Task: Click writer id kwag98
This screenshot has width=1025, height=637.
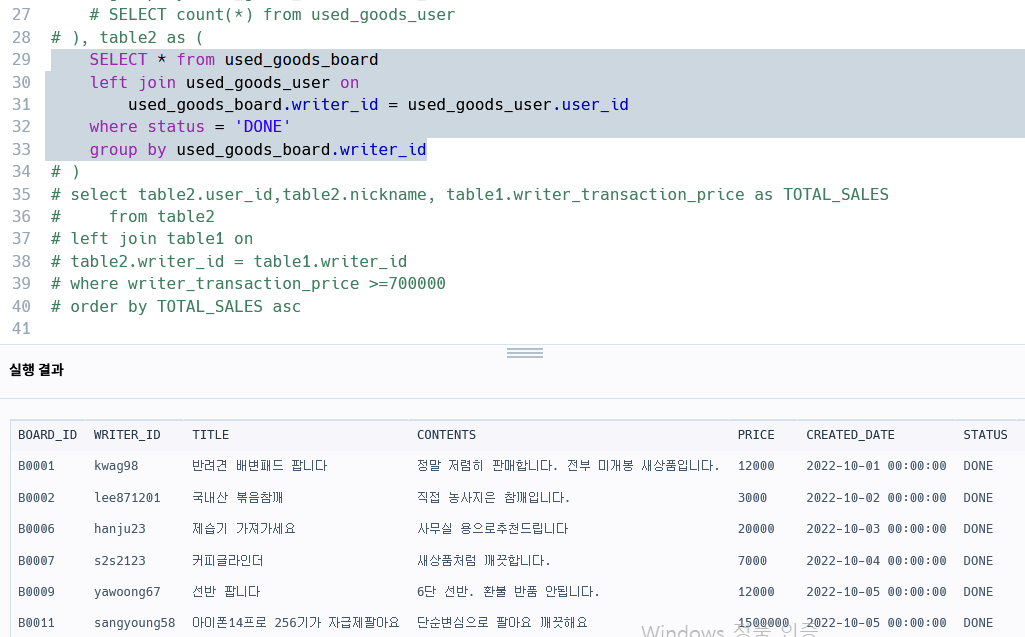Action: (x=116, y=466)
